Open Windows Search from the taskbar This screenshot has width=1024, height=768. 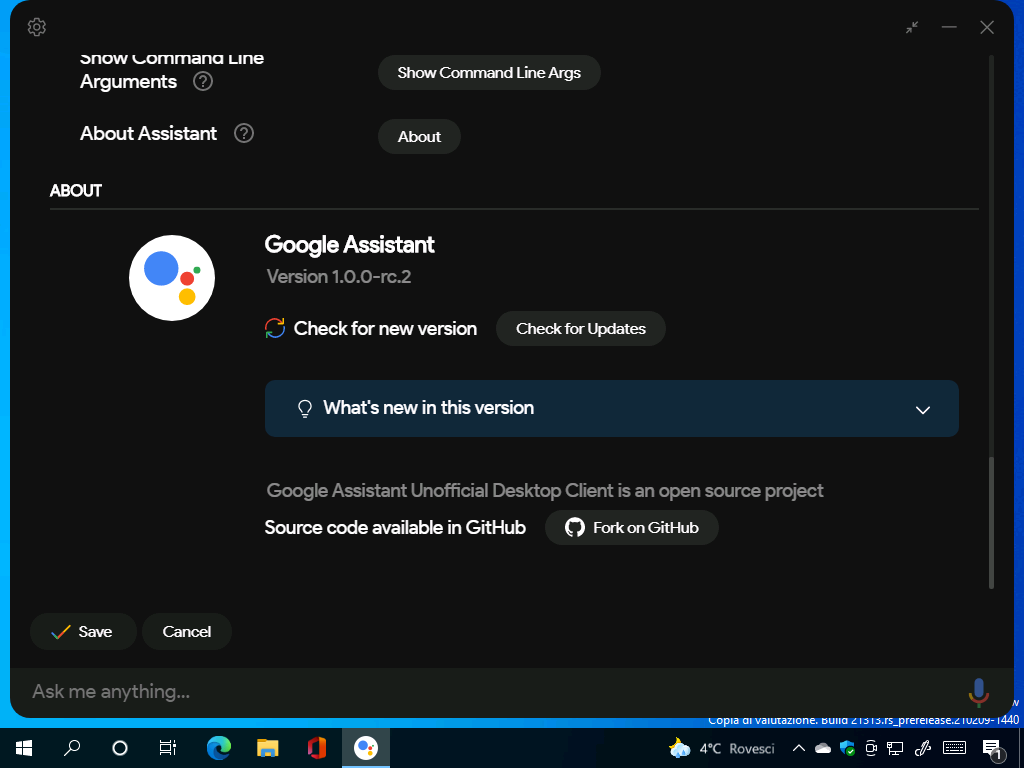(x=72, y=748)
